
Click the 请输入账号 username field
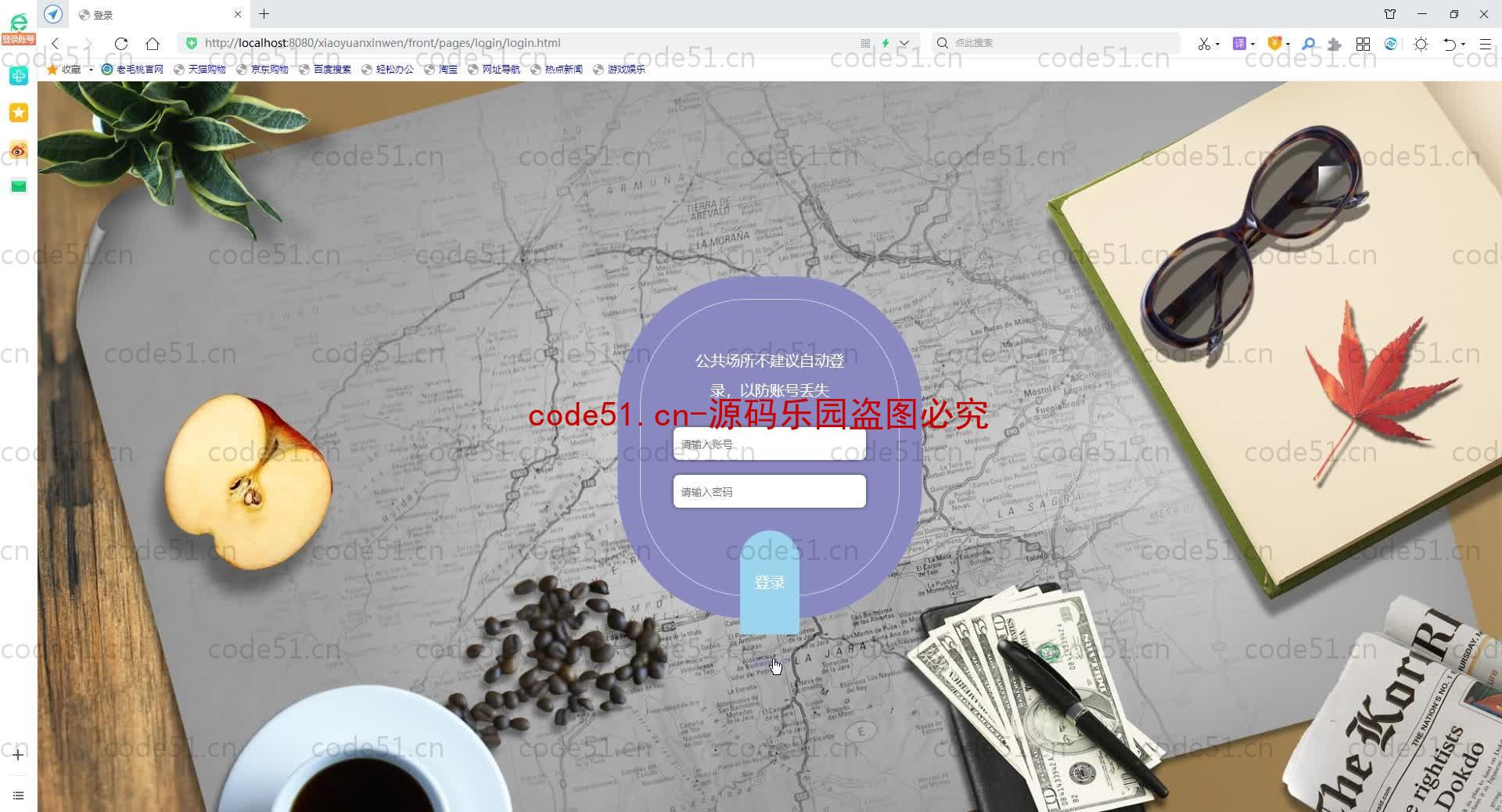[770, 444]
